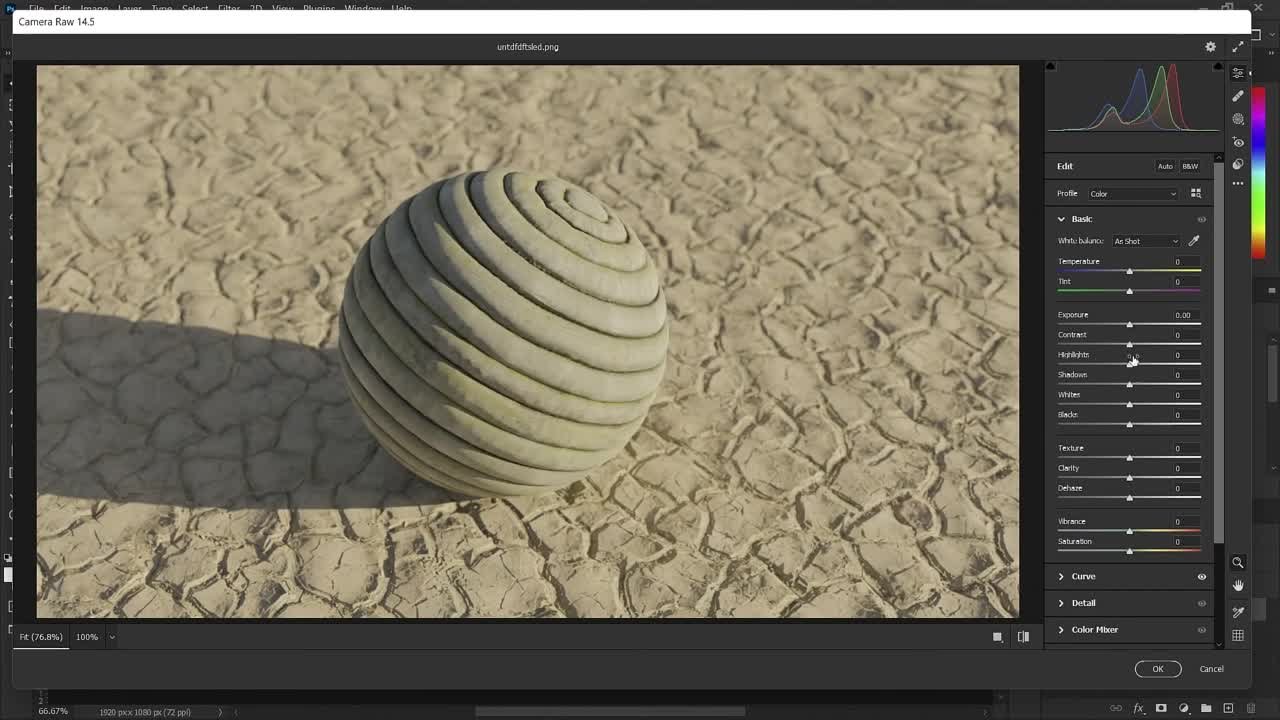Toggle the Curve panel visibility eye
This screenshot has width=1280, height=720.
click(x=1202, y=576)
